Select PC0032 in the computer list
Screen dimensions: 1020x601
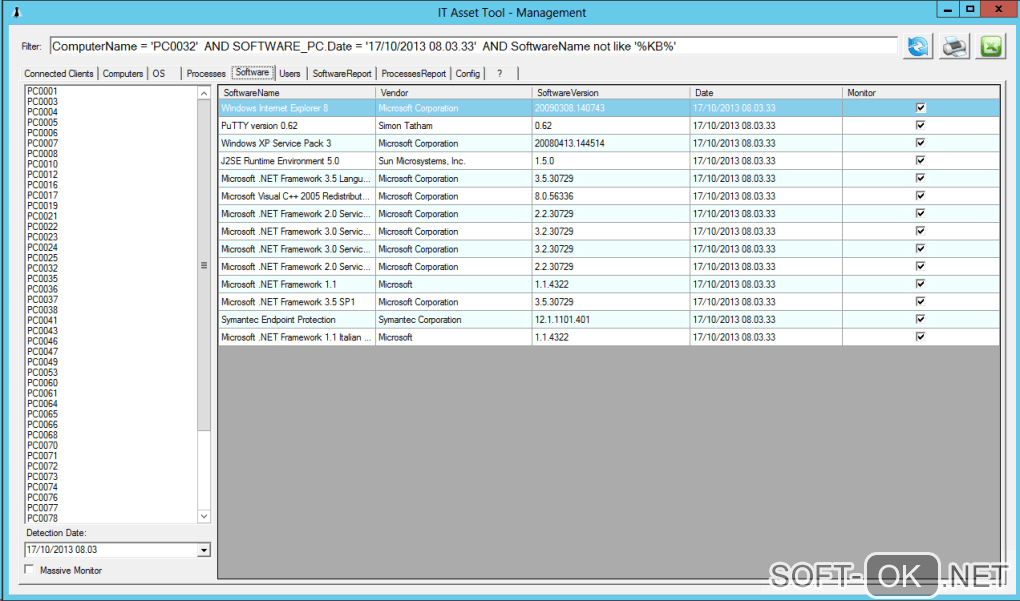coord(42,268)
